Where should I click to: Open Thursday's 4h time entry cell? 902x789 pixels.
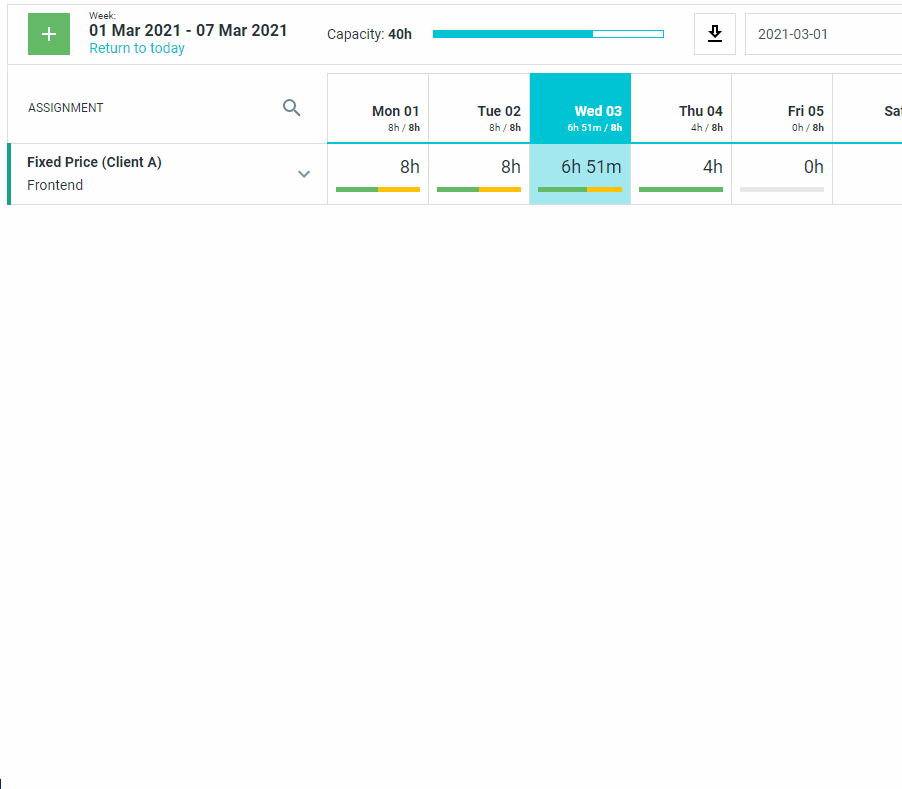pyautogui.click(x=681, y=174)
